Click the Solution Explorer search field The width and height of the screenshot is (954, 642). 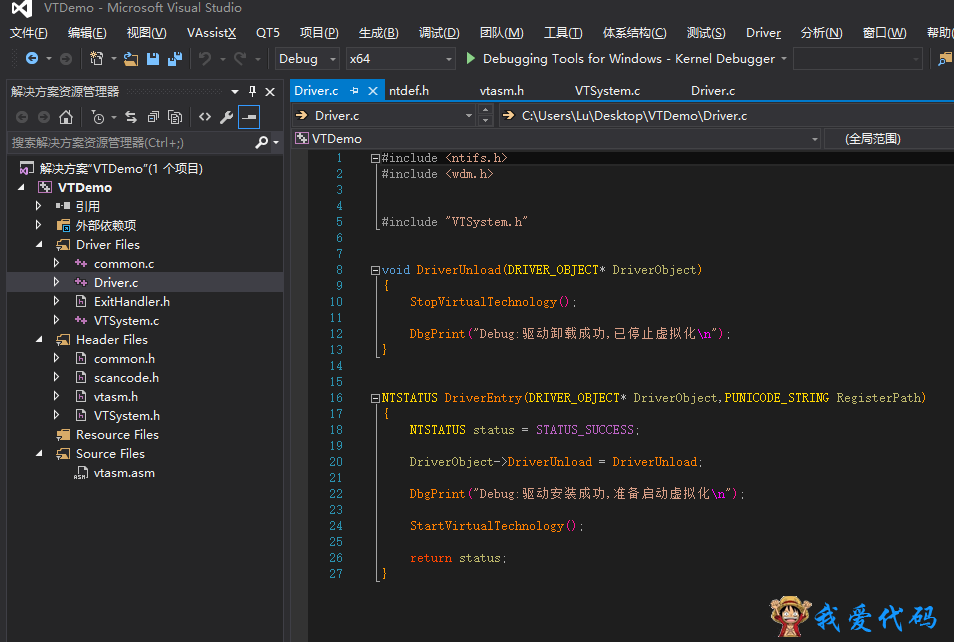(x=131, y=142)
